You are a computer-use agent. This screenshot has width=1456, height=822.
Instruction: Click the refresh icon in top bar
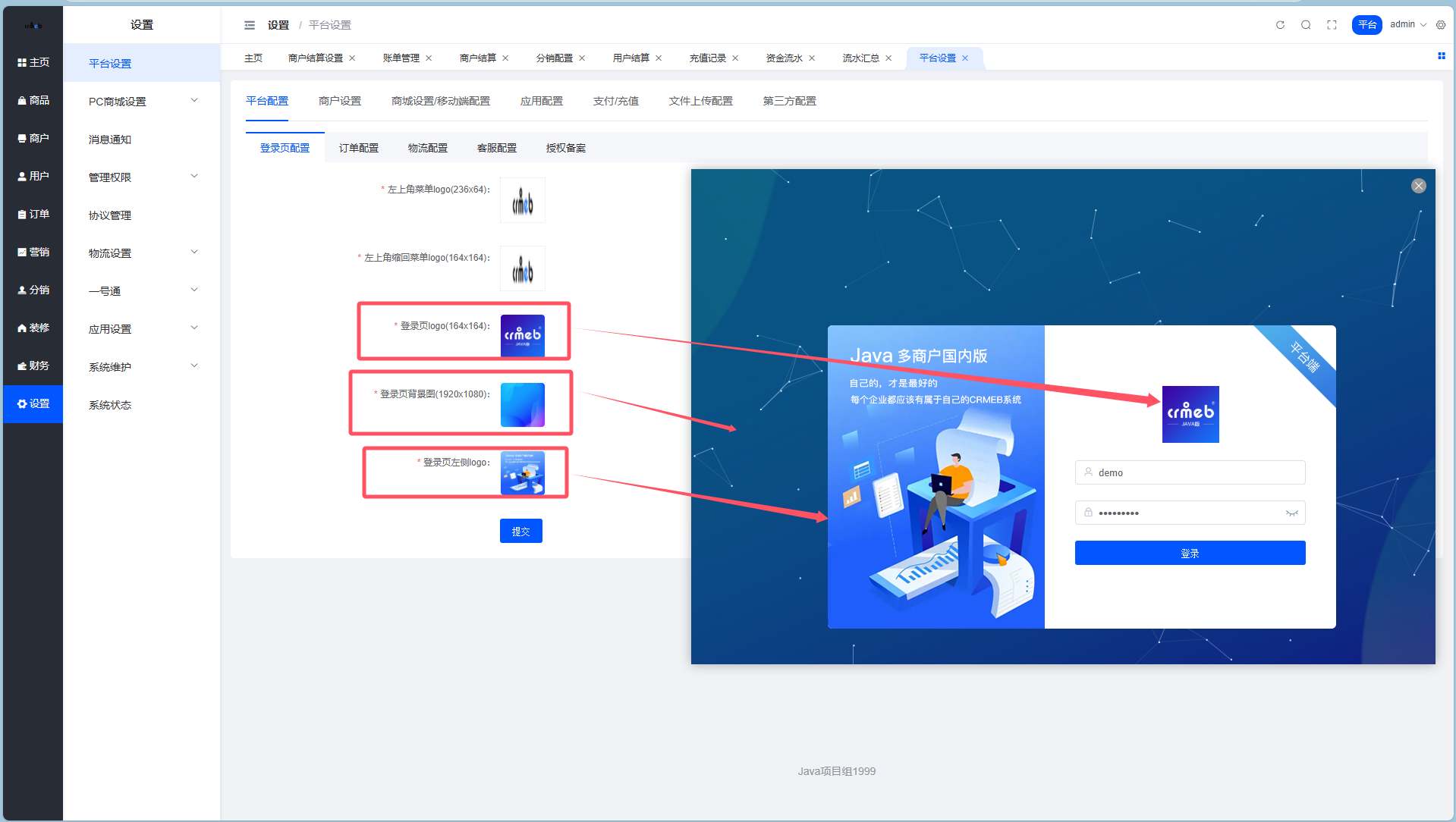[x=1280, y=25]
